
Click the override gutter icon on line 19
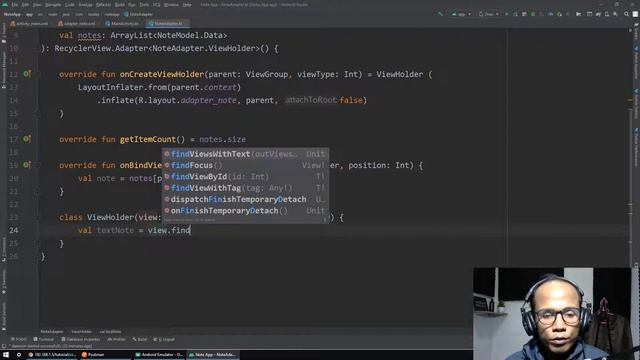(x=27, y=165)
